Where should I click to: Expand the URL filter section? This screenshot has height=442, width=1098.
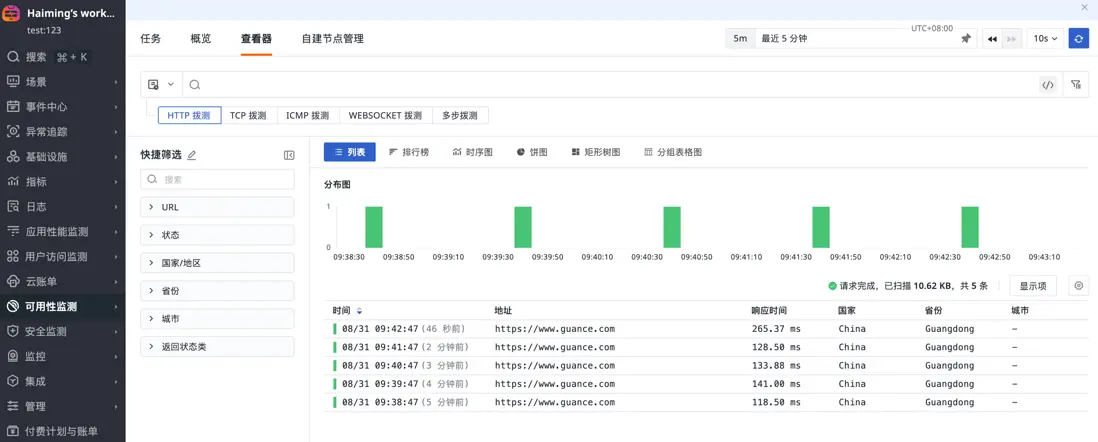217,207
